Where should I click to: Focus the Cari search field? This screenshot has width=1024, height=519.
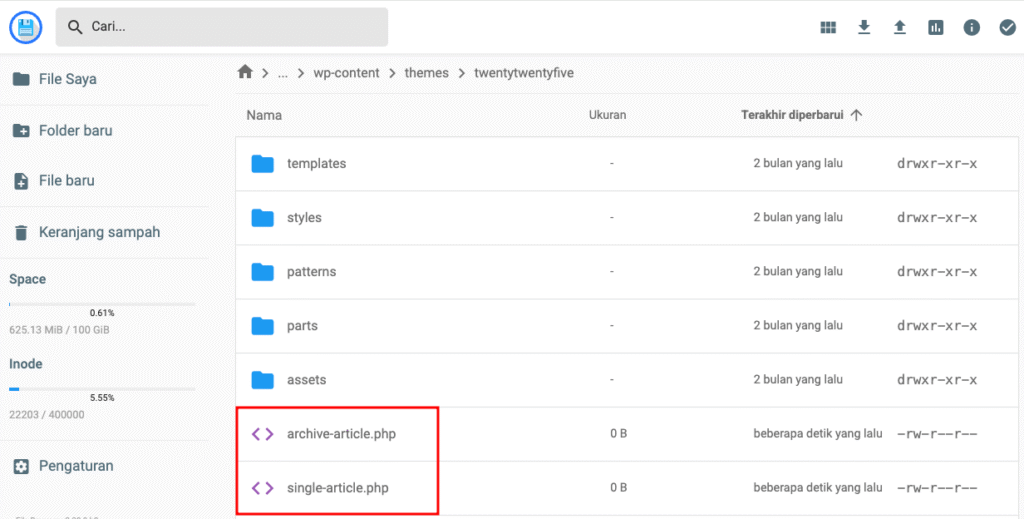(x=221, y=27)
